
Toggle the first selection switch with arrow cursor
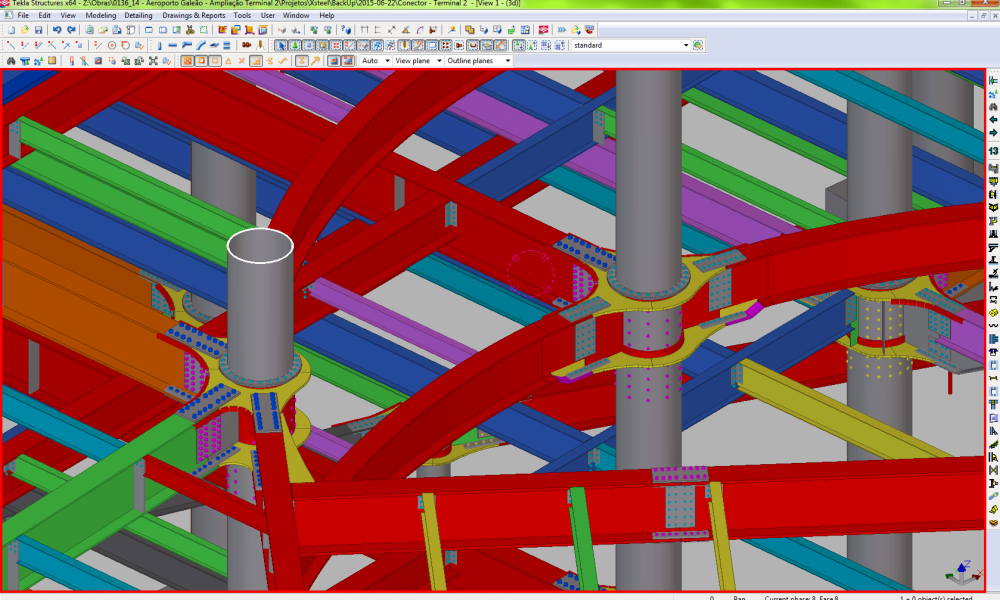pyautogui.click(x=281, y=45)
